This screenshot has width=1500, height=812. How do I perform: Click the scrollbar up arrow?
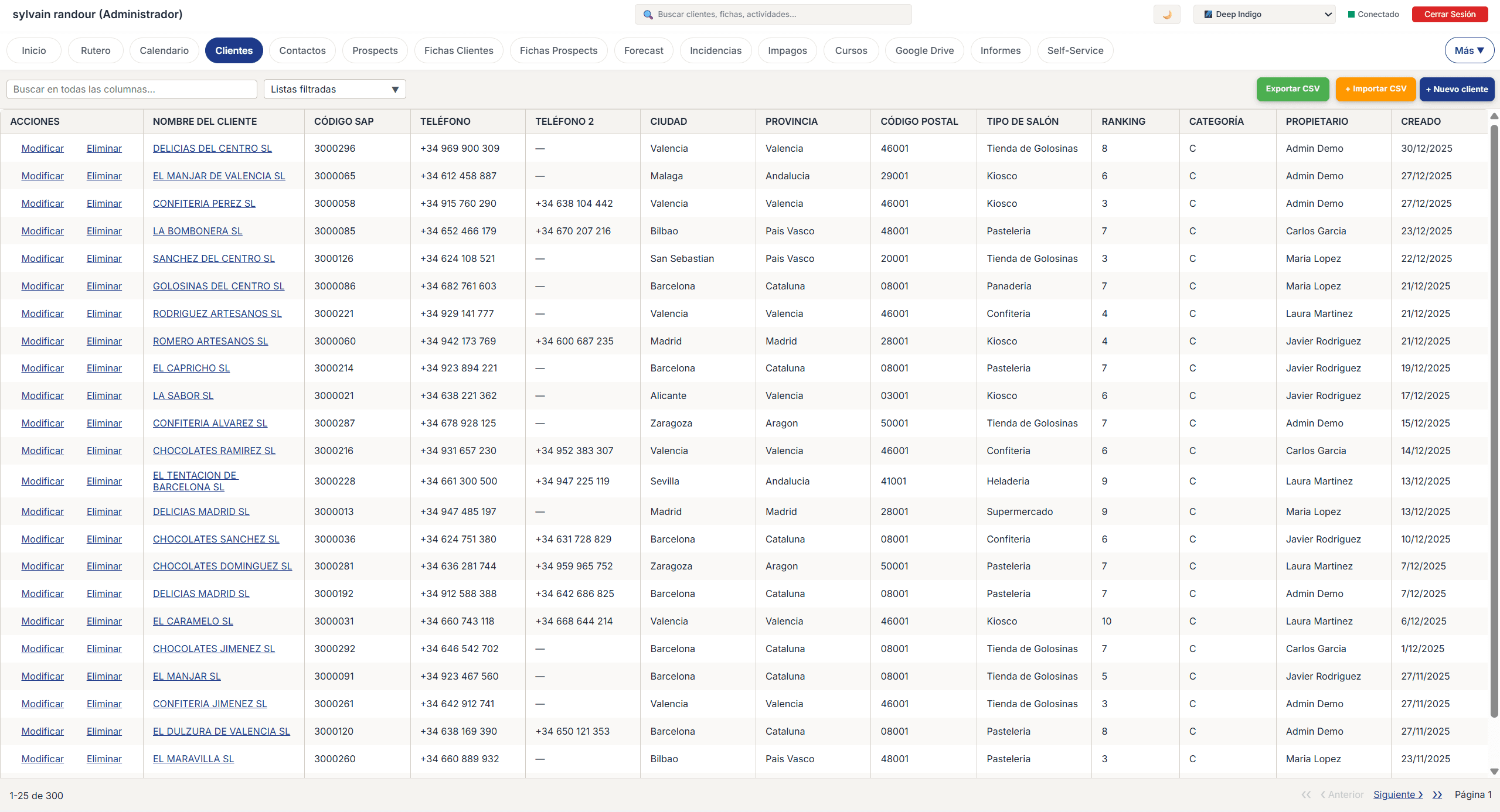(x=1494, y=116)
